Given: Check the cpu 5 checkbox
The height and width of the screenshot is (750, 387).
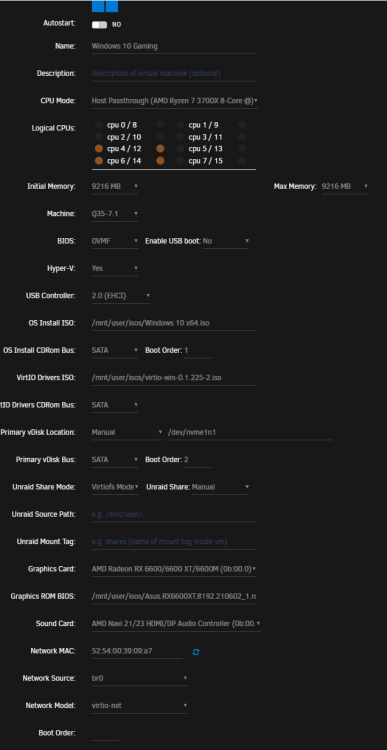Looking at the screenshot, I should click(180, 149).
